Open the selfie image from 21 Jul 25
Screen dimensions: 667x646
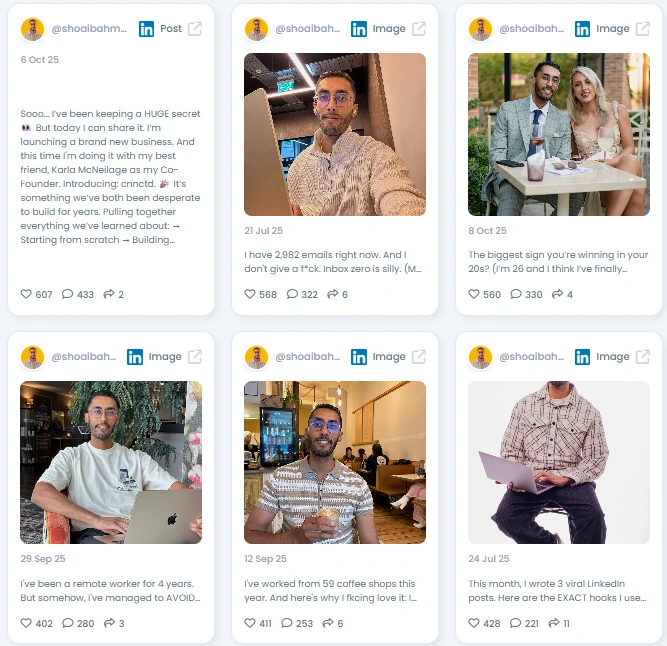pos(335,134)
